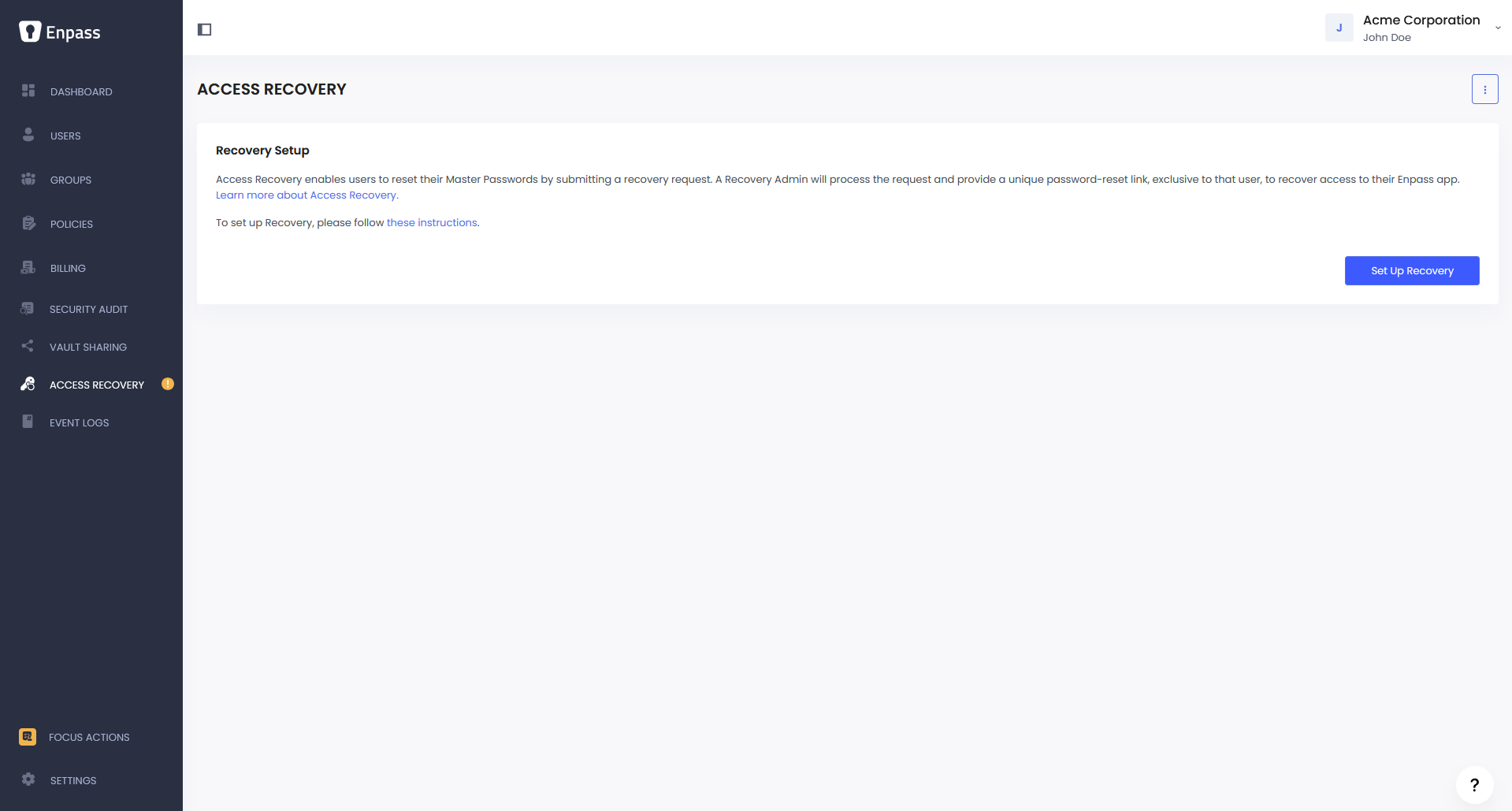Click the Enpass logo
The height and width of the screenshot is (811, 1512).
60,32
